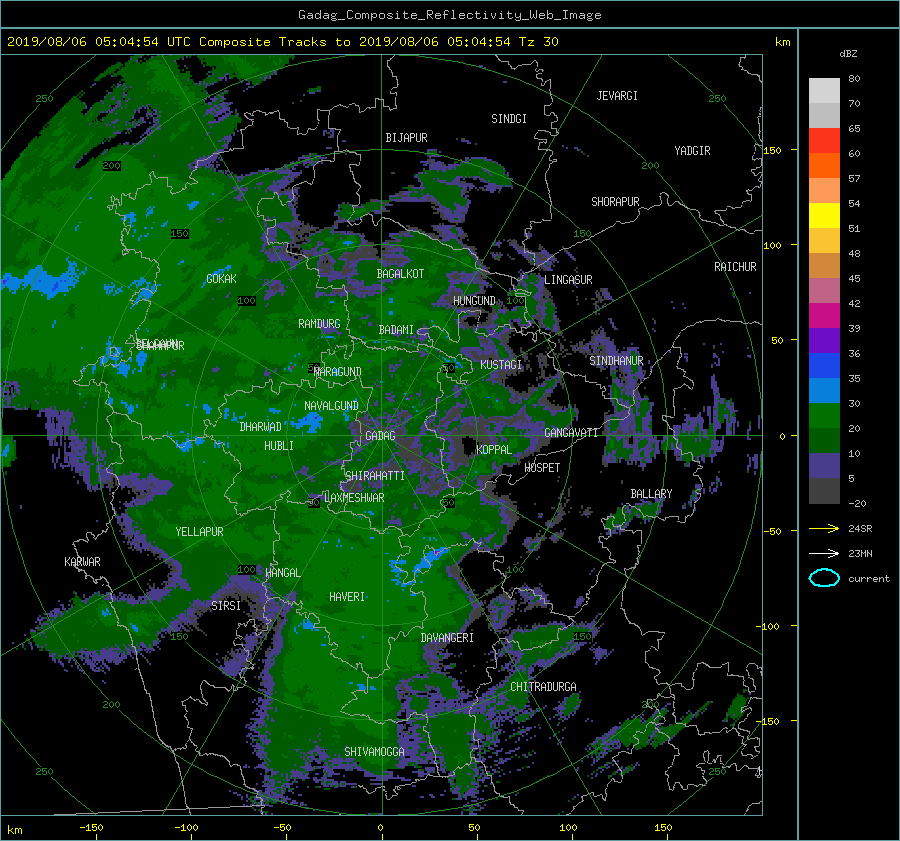
Task: Pick the bright green 30 dBZ swatch
Action: (x=824, y=416)
